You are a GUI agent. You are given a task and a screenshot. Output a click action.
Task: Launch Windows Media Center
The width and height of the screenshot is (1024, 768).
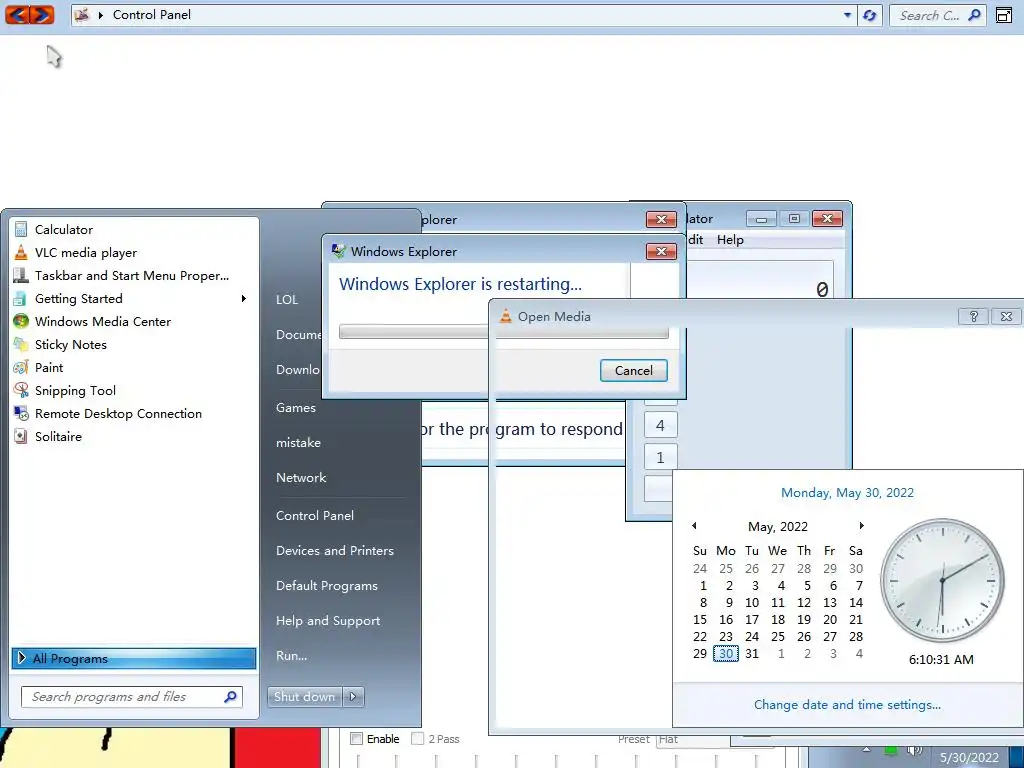click(x=134, y=321)
